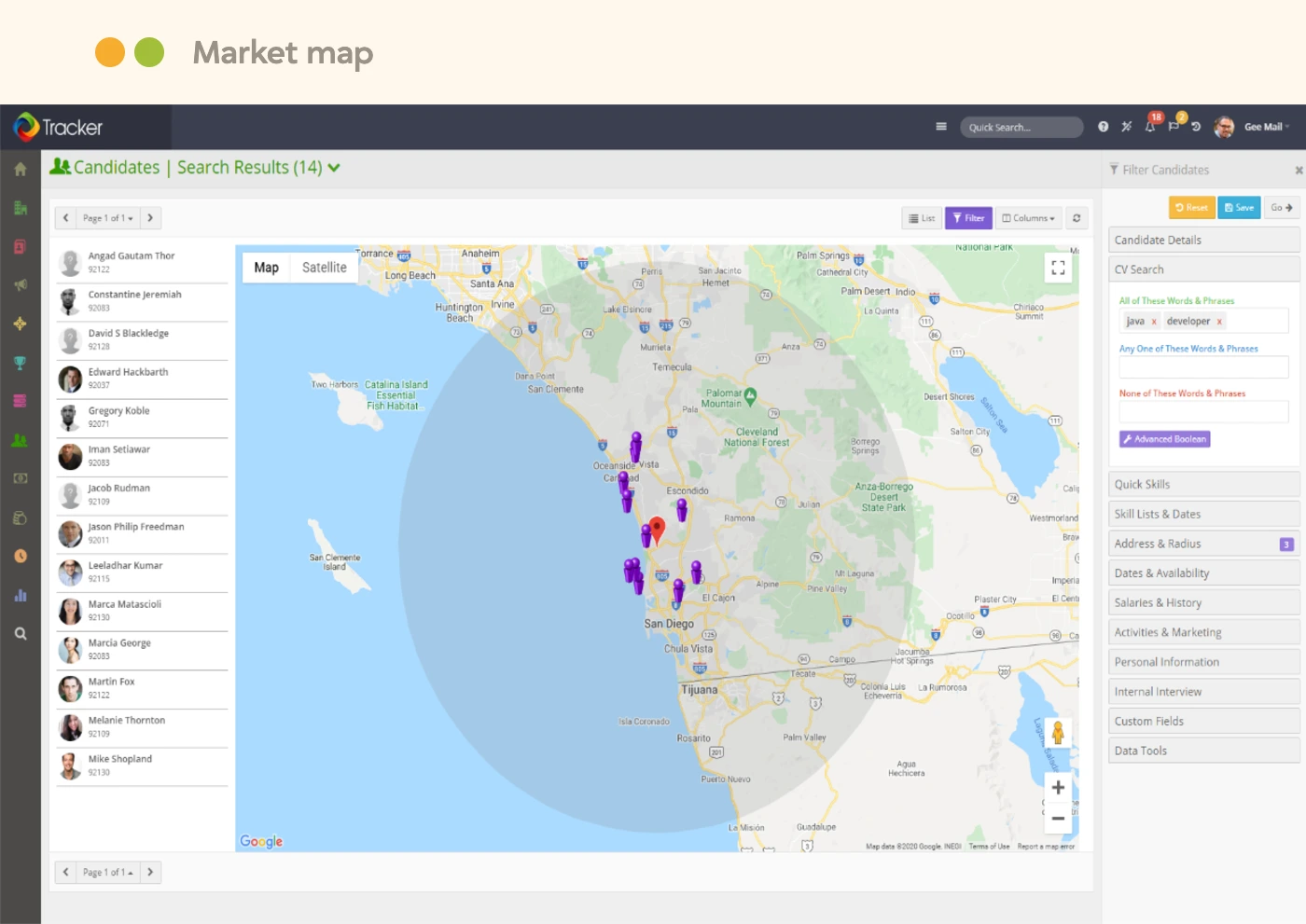
Task: Expand the Salaries & History section
Action: pos(1203,602)
